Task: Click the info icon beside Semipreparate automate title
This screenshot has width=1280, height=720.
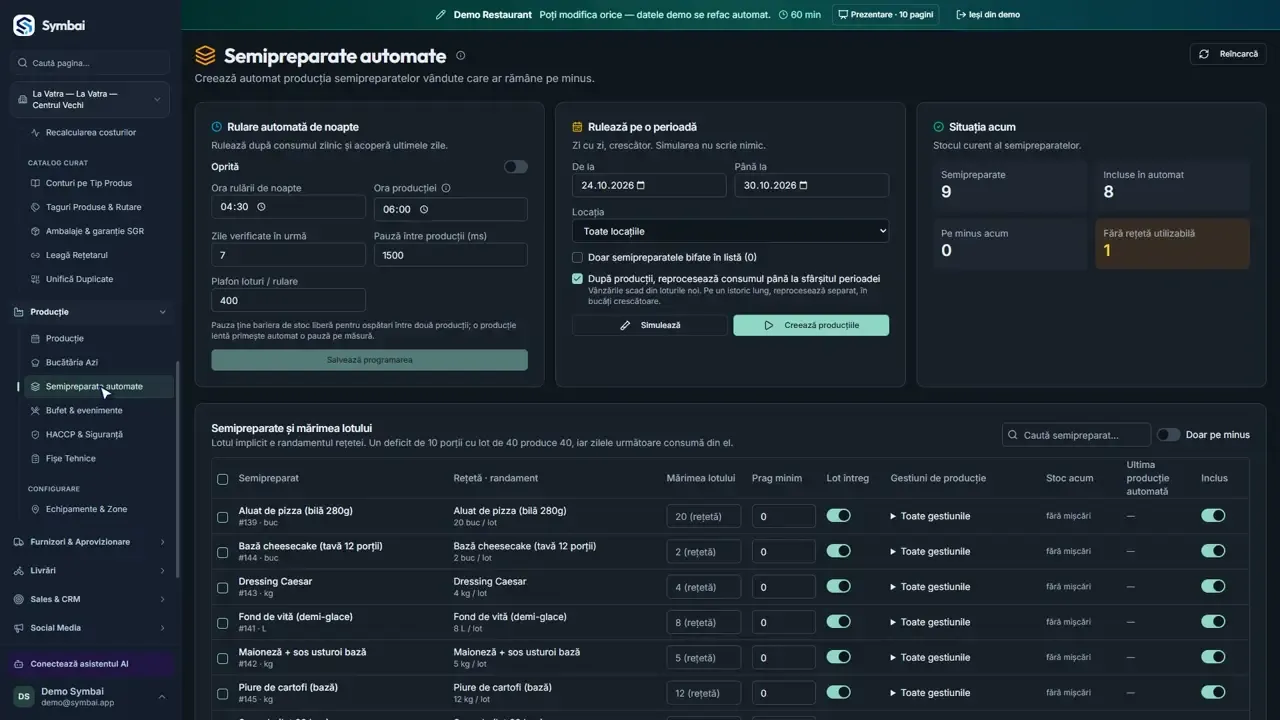Action: [460, 56]
